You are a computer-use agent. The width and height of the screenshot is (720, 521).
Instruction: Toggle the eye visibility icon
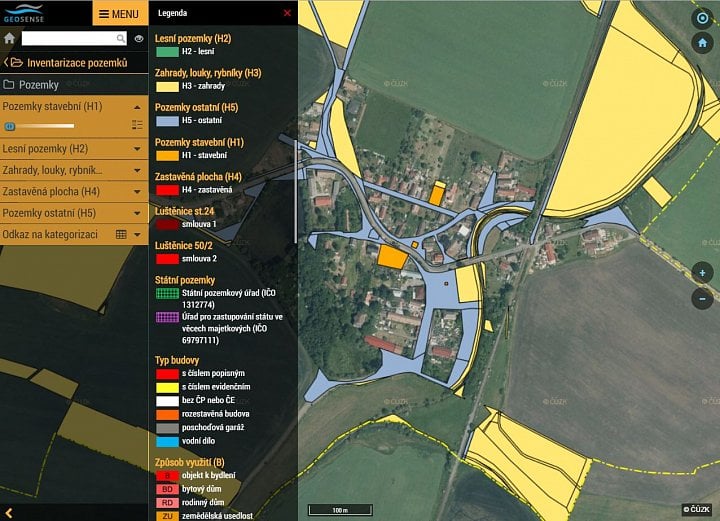click(139, 39)
